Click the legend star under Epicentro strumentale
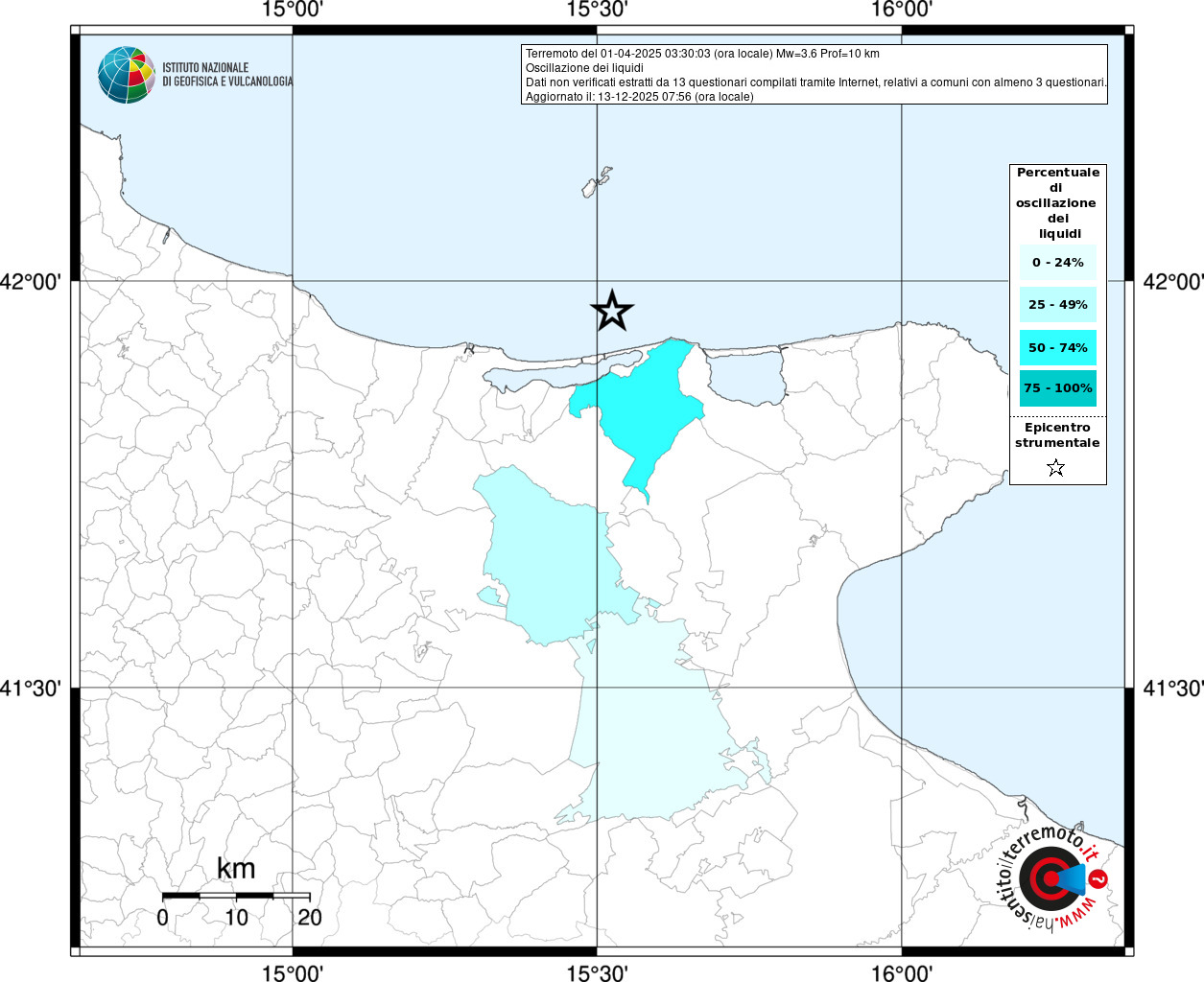The image size is (1204, 982). [1056, 468]
